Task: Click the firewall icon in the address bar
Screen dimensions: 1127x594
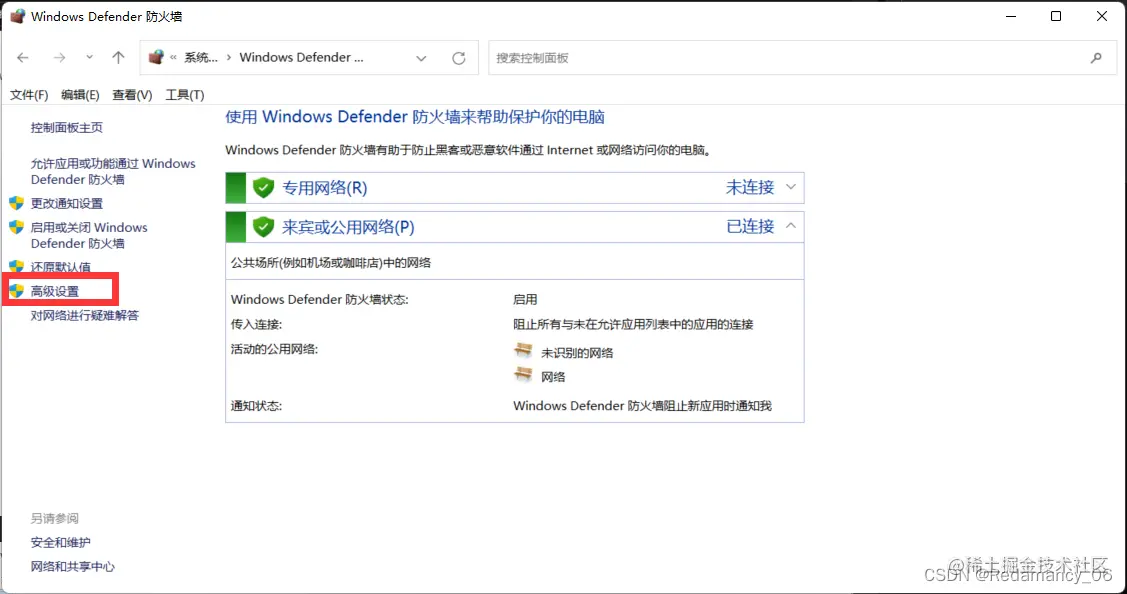Action: coord(156,57)
